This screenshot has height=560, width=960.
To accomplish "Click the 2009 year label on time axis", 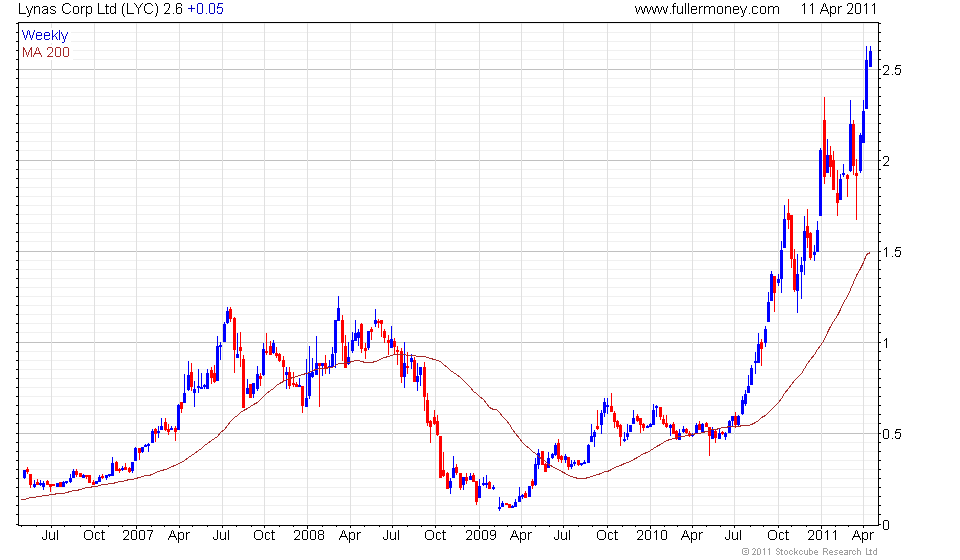I will click(x=481, y=536).
